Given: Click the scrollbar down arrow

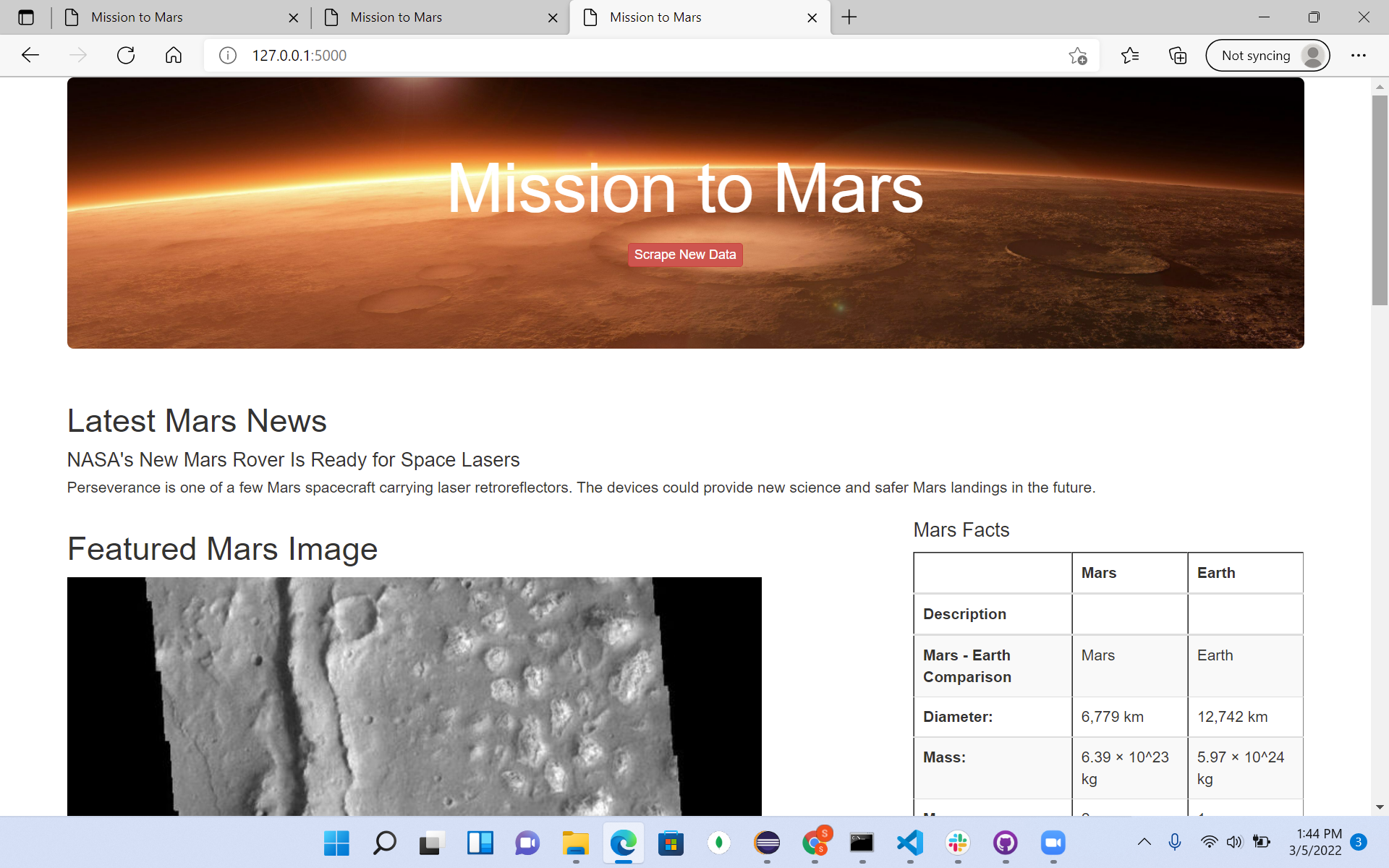Looking at the screenshot, I should click(x=1380, y=807).
